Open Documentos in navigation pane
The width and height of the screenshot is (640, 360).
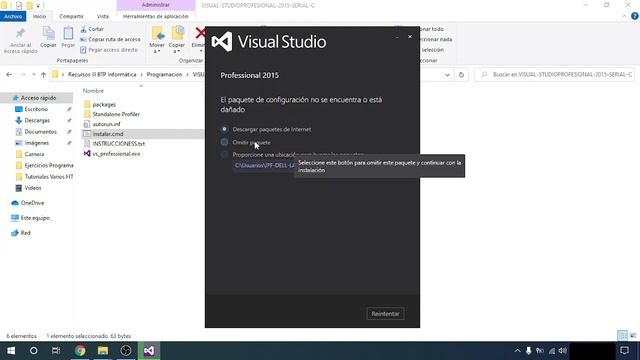point(36,132)
